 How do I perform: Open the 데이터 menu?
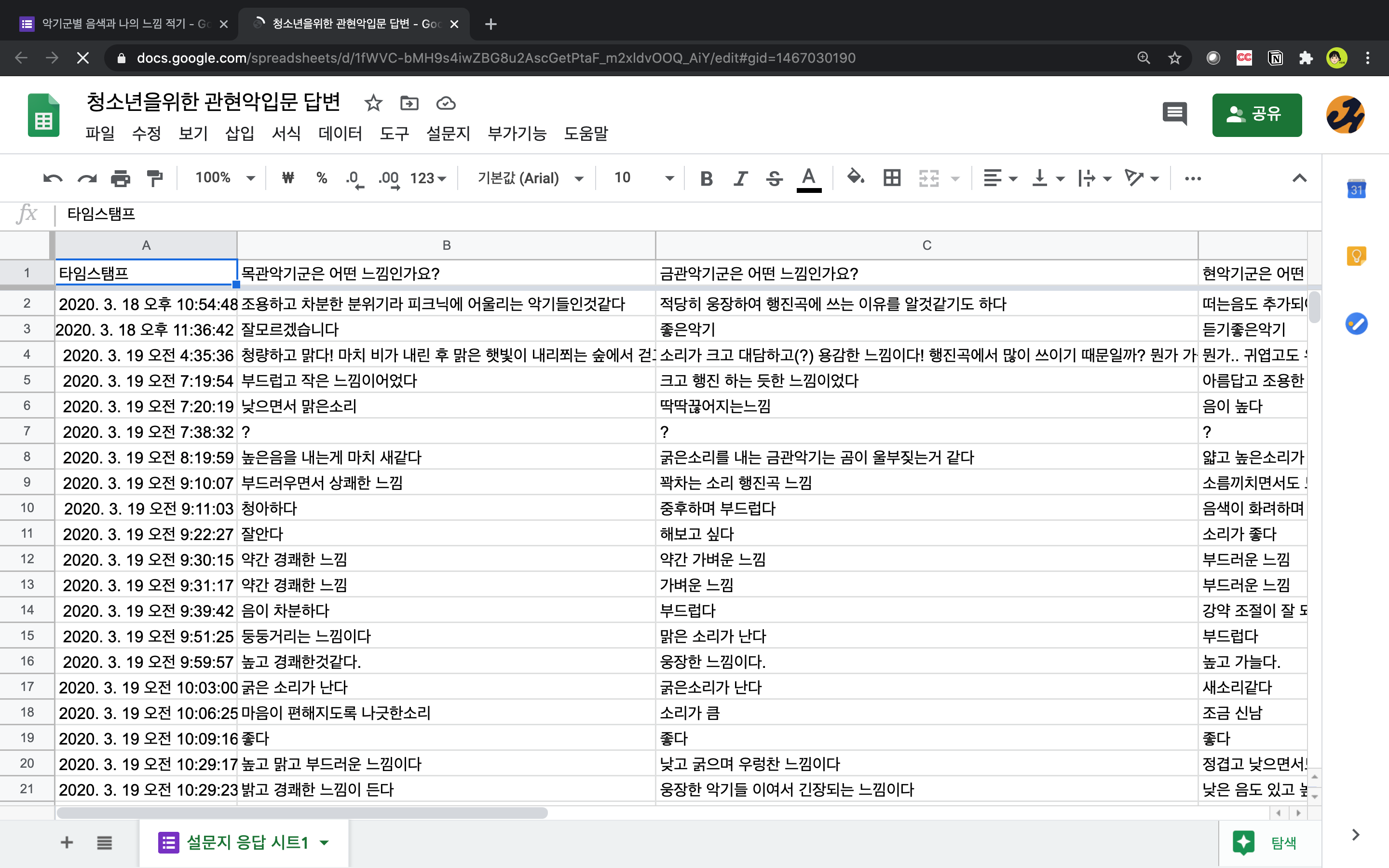pyautogui.click(x=340, y=133)
